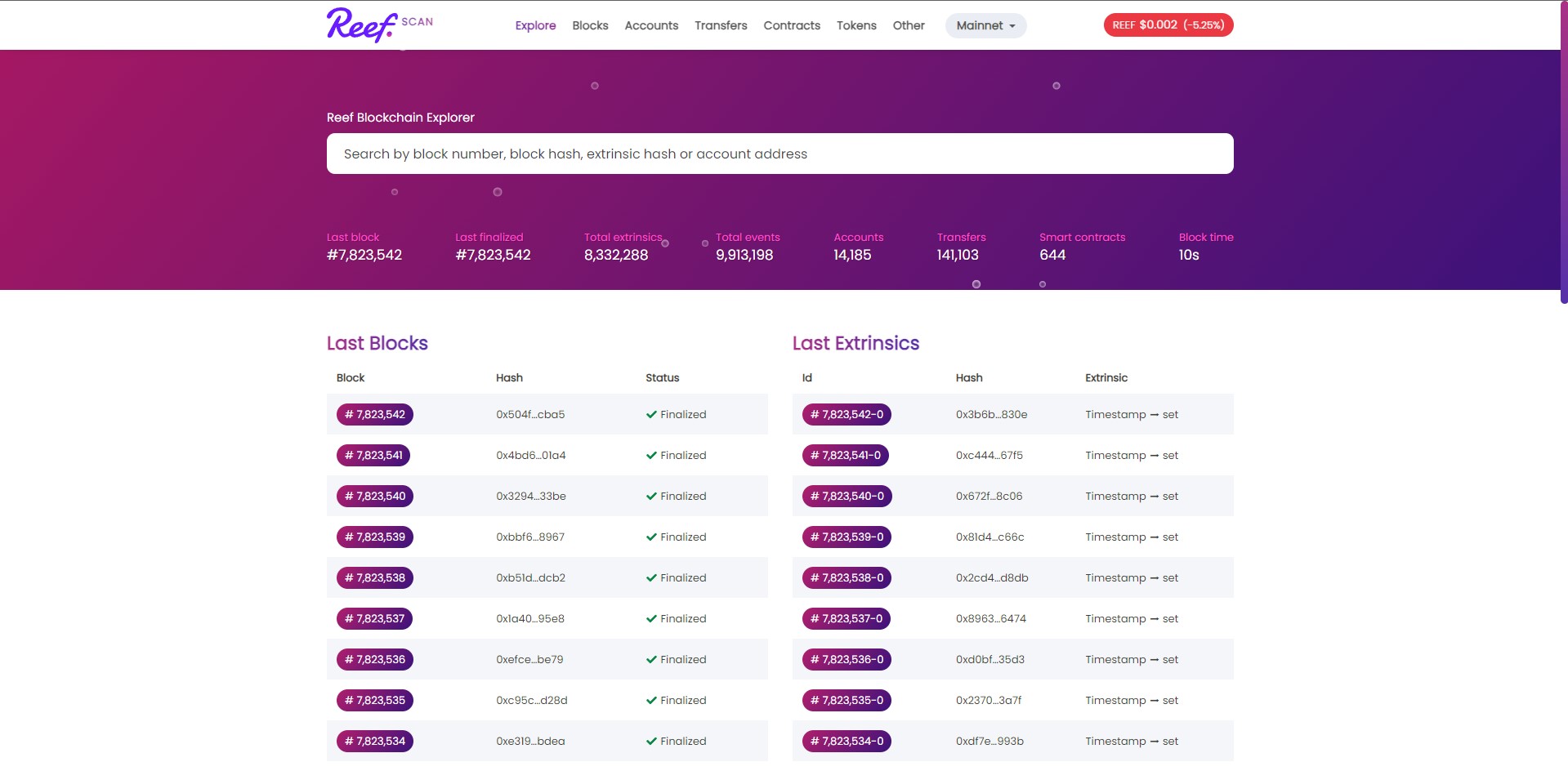
Task: Open the Accounts menu item
Action: pos(651,25)
